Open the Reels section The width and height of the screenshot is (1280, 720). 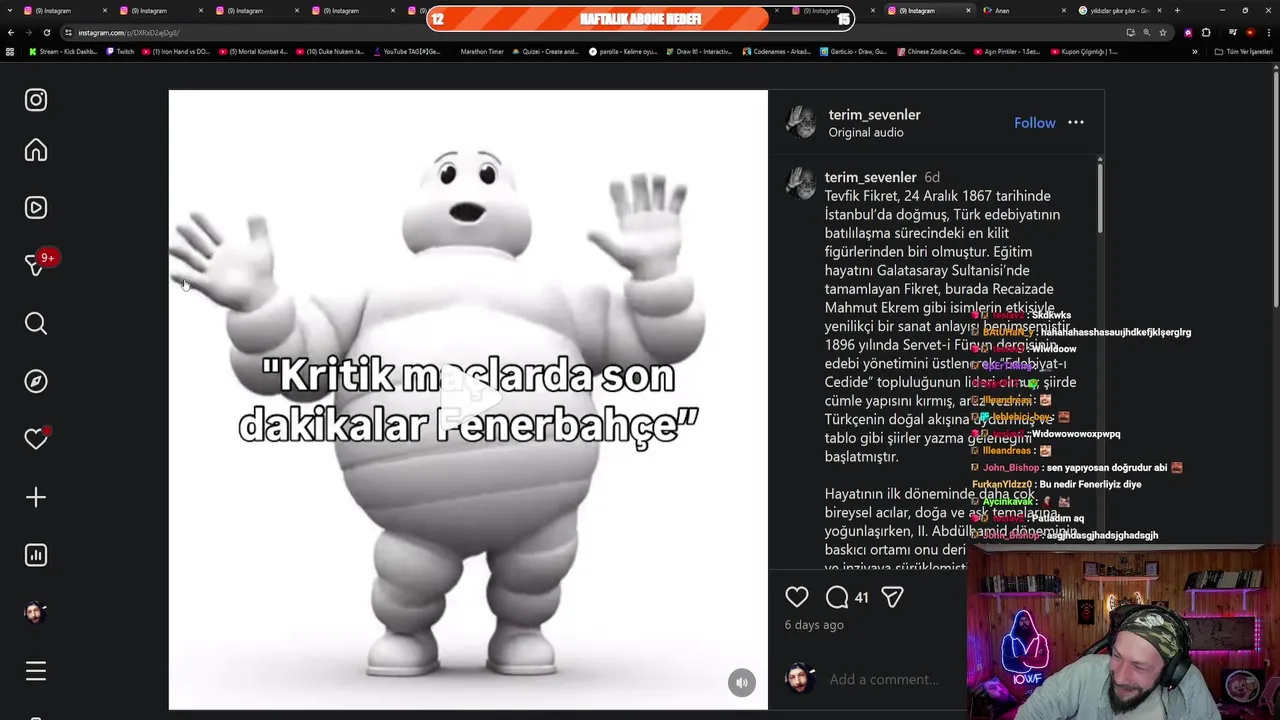36,208
